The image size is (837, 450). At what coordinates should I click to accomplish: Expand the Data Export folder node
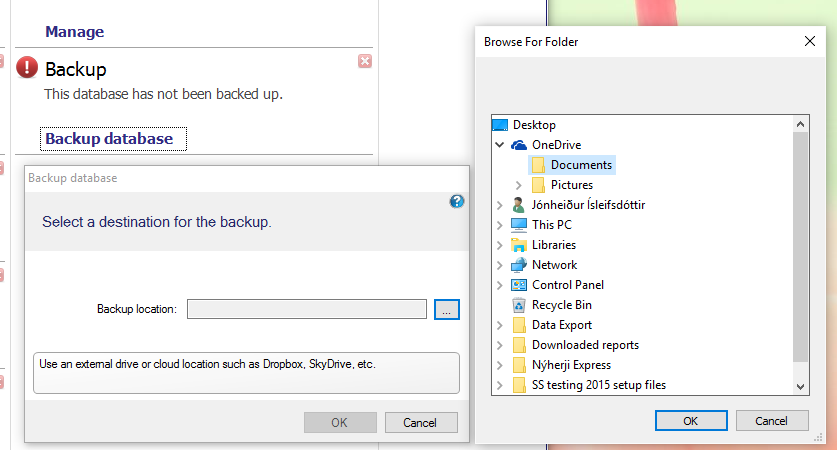500,325
